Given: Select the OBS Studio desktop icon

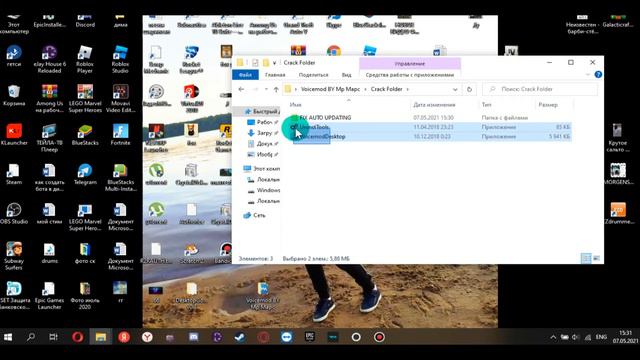Looking at the screenshot, I should click(14, 213).
